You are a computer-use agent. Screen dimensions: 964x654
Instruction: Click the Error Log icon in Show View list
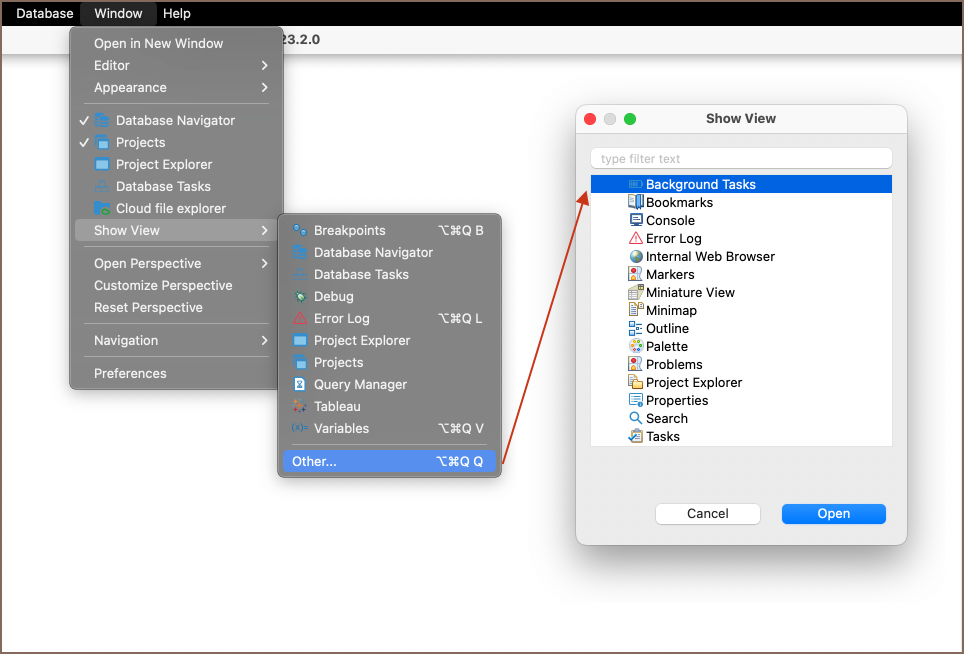coord(635,239)
